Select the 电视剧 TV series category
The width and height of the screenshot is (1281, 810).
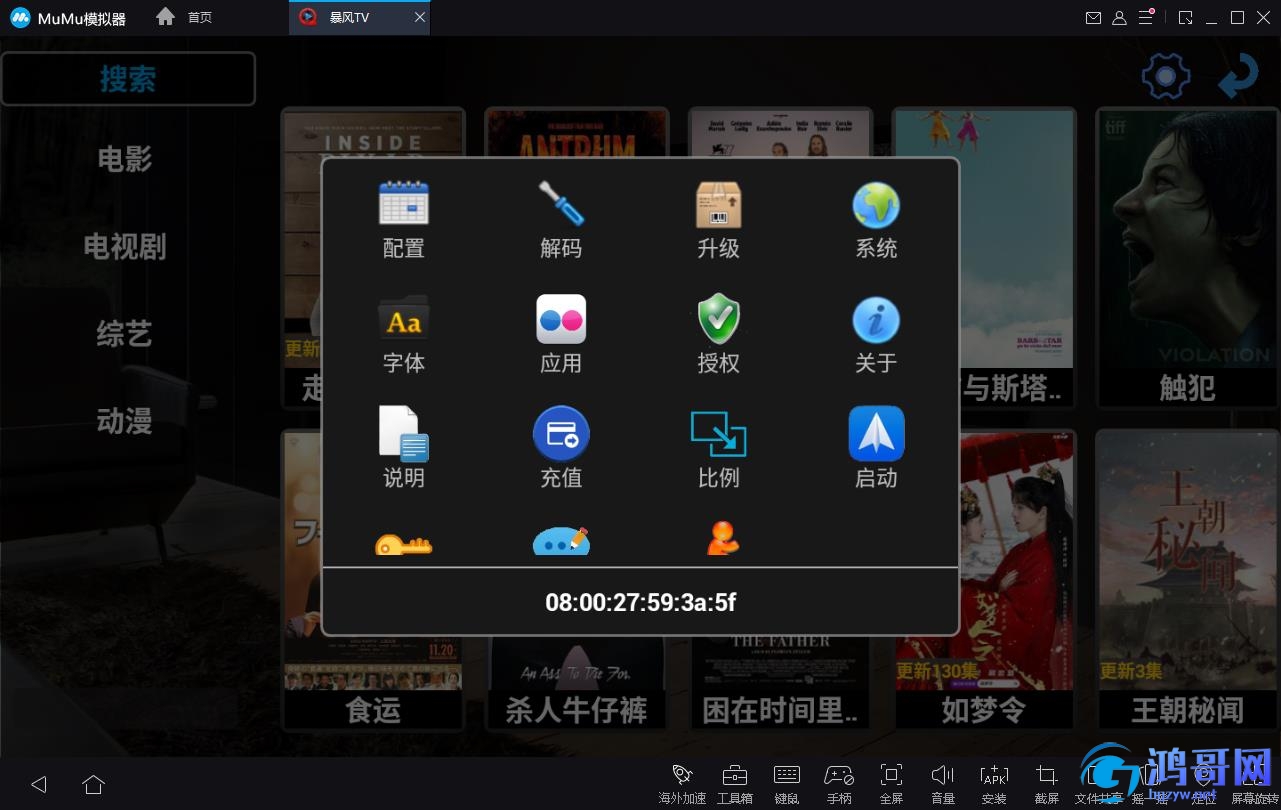(x=125, y=246)
